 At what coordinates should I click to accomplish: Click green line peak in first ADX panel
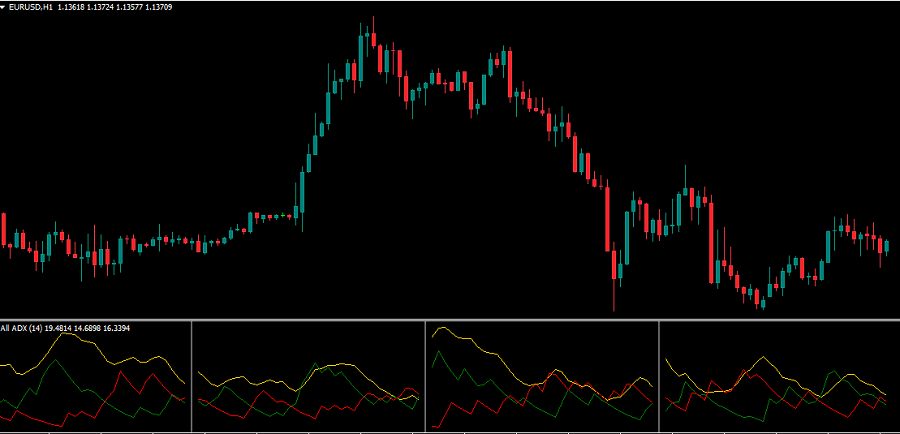pyautogui.click(x=60, y=360)
